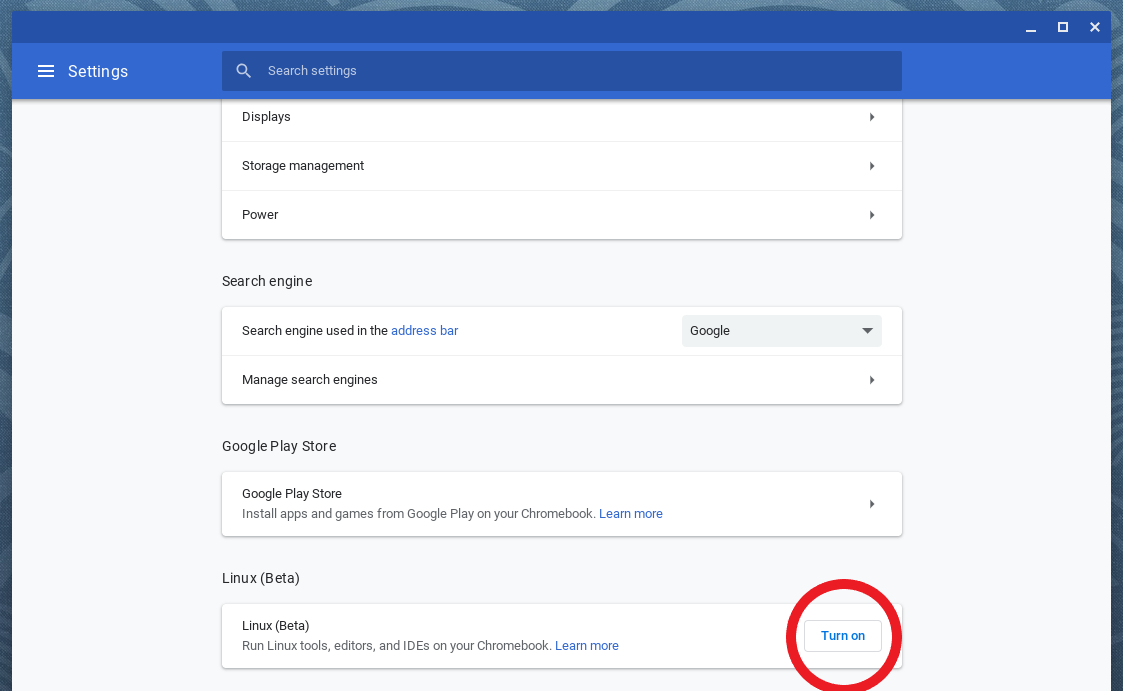Click the address bar link
This screenshot has width=1123, height=691.
click(x=424, y=331)
